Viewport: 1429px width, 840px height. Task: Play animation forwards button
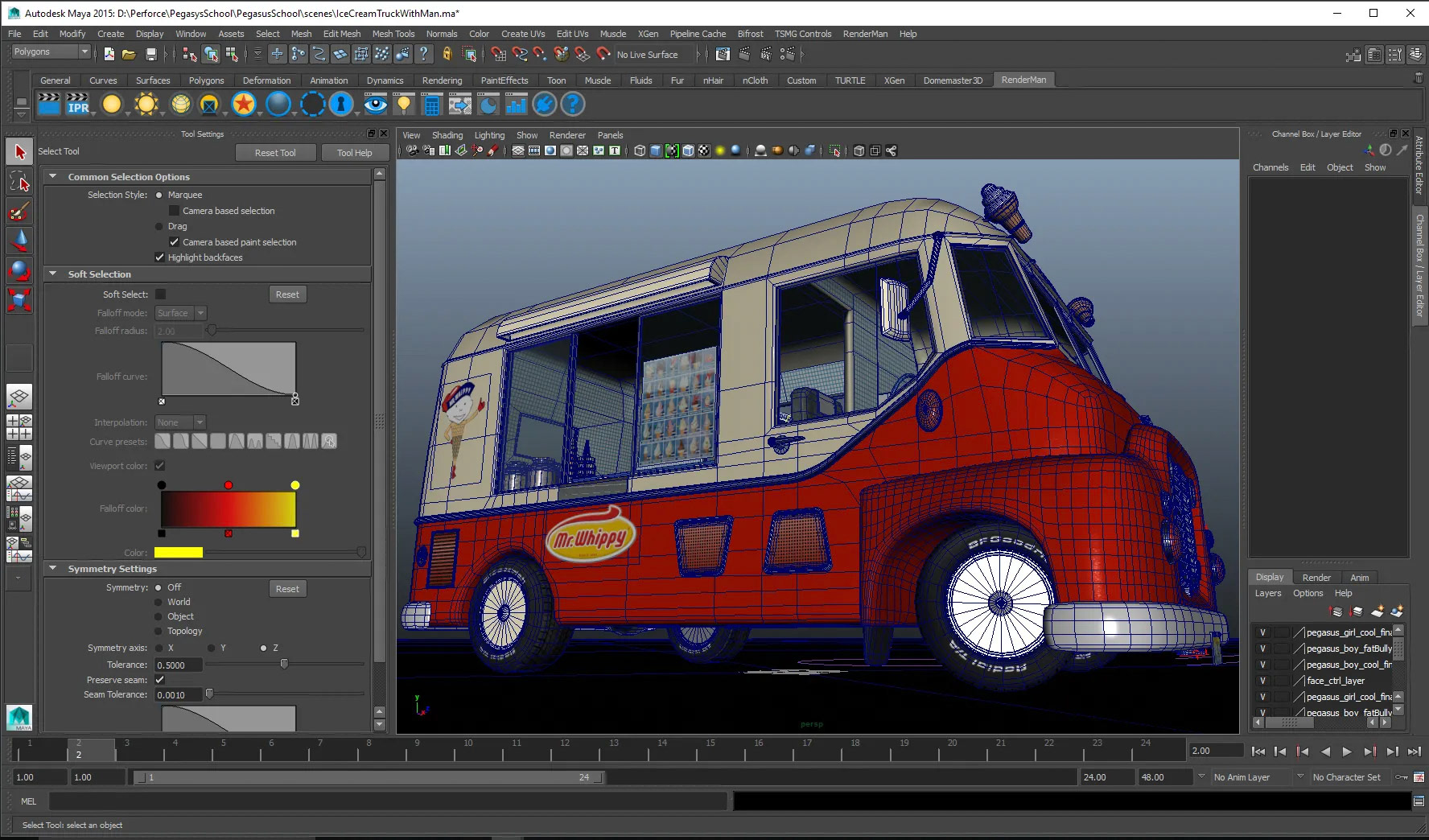[1346, 751]
